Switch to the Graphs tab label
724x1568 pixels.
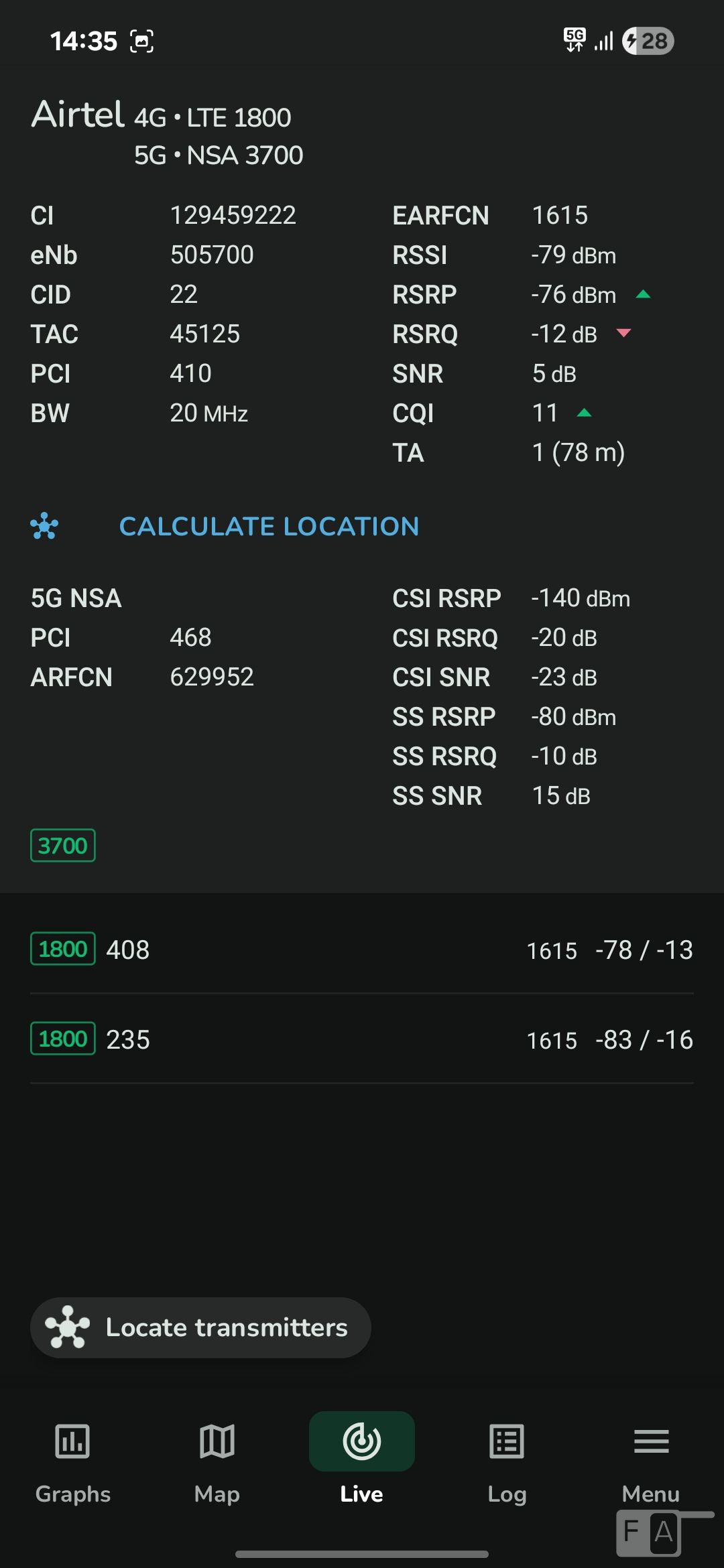pos(72,1494)
